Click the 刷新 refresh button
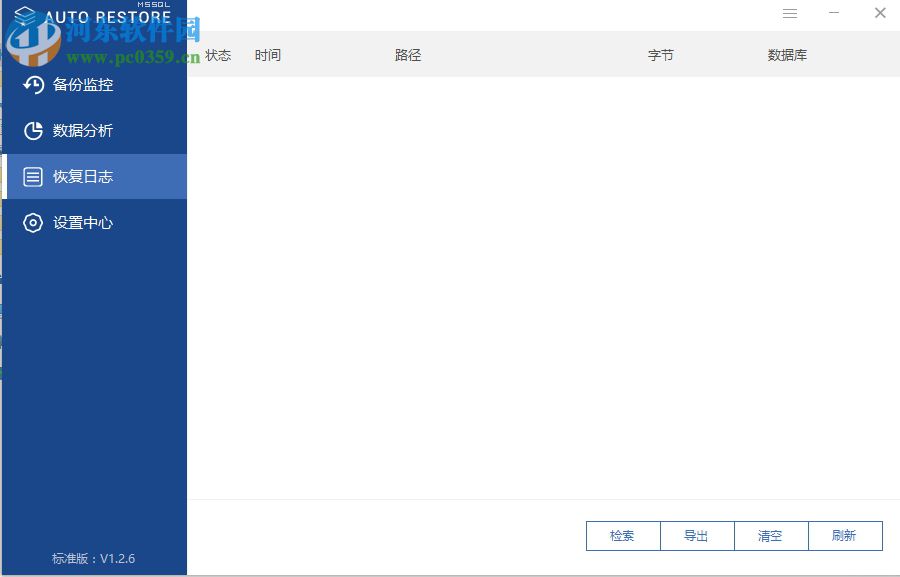Screen dimensions: 900x577 (846, 535)
